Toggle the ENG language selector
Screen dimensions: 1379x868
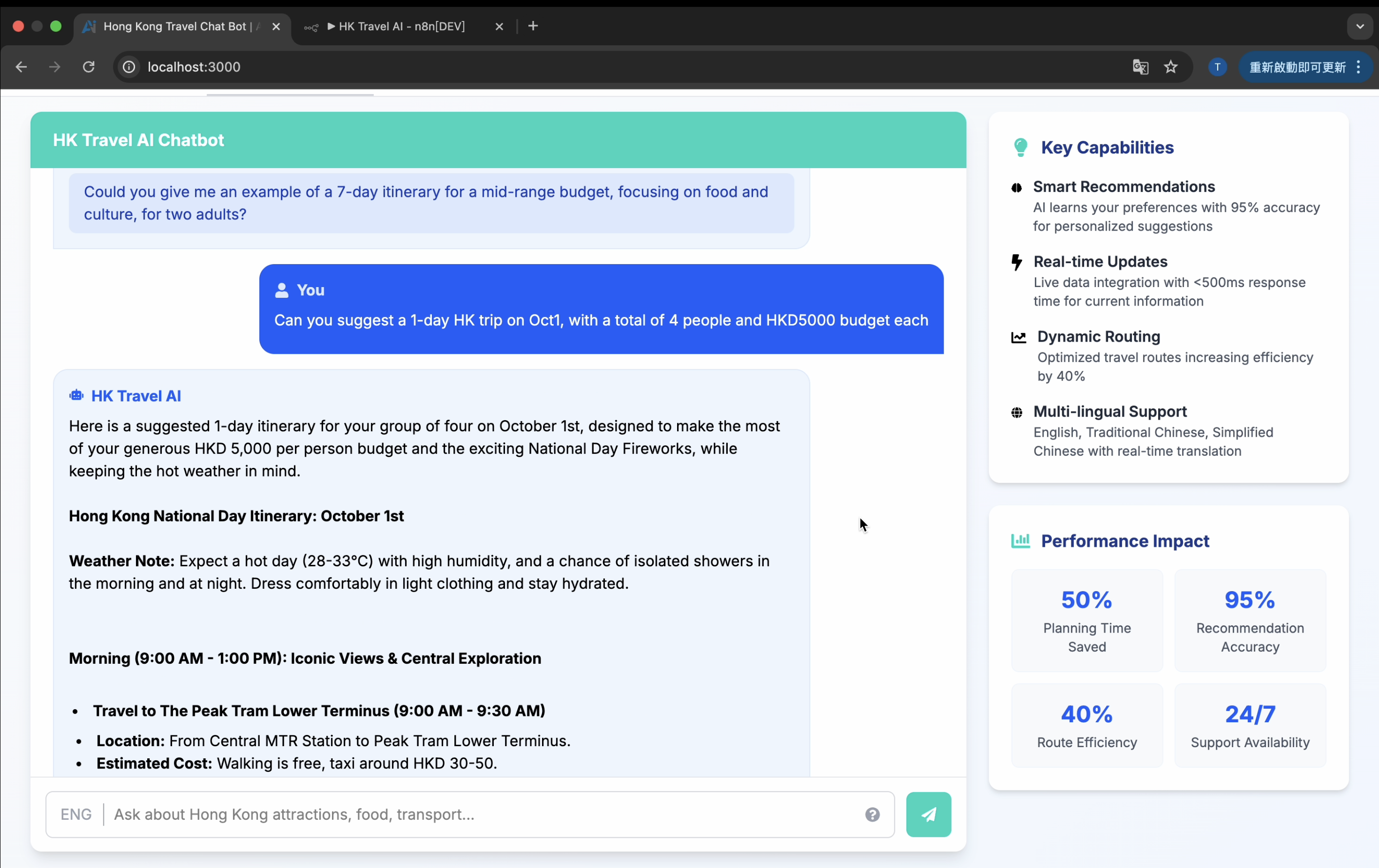coord(76,813)
